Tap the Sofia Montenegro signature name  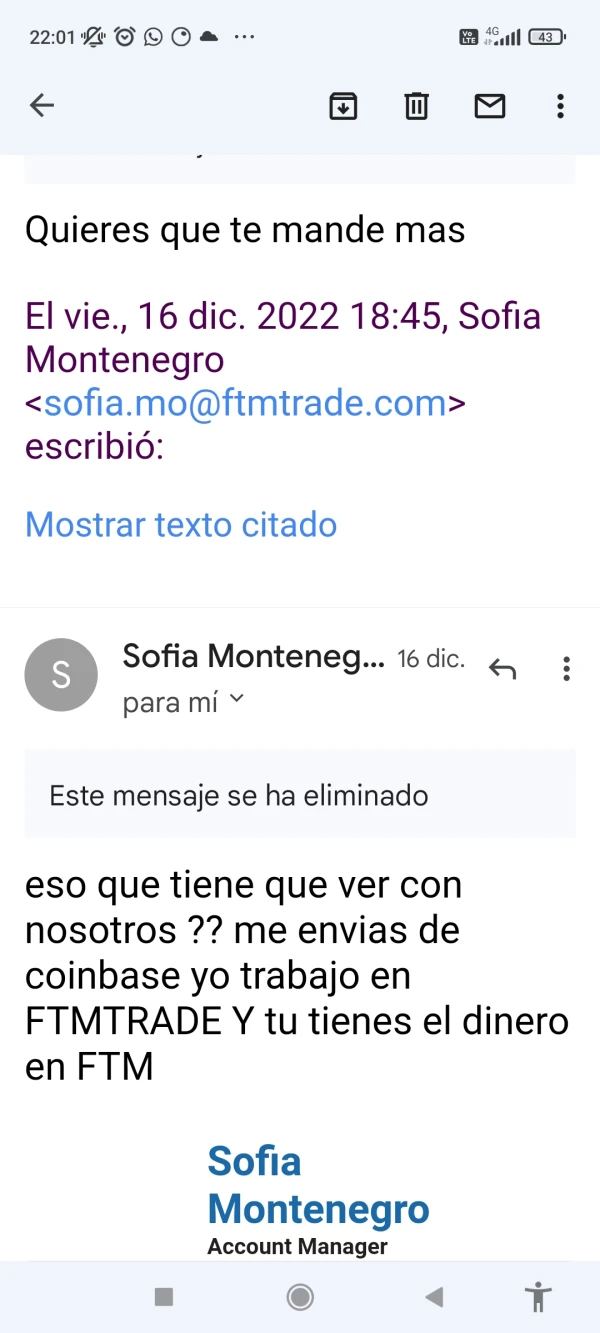(x=317, y=1185)
